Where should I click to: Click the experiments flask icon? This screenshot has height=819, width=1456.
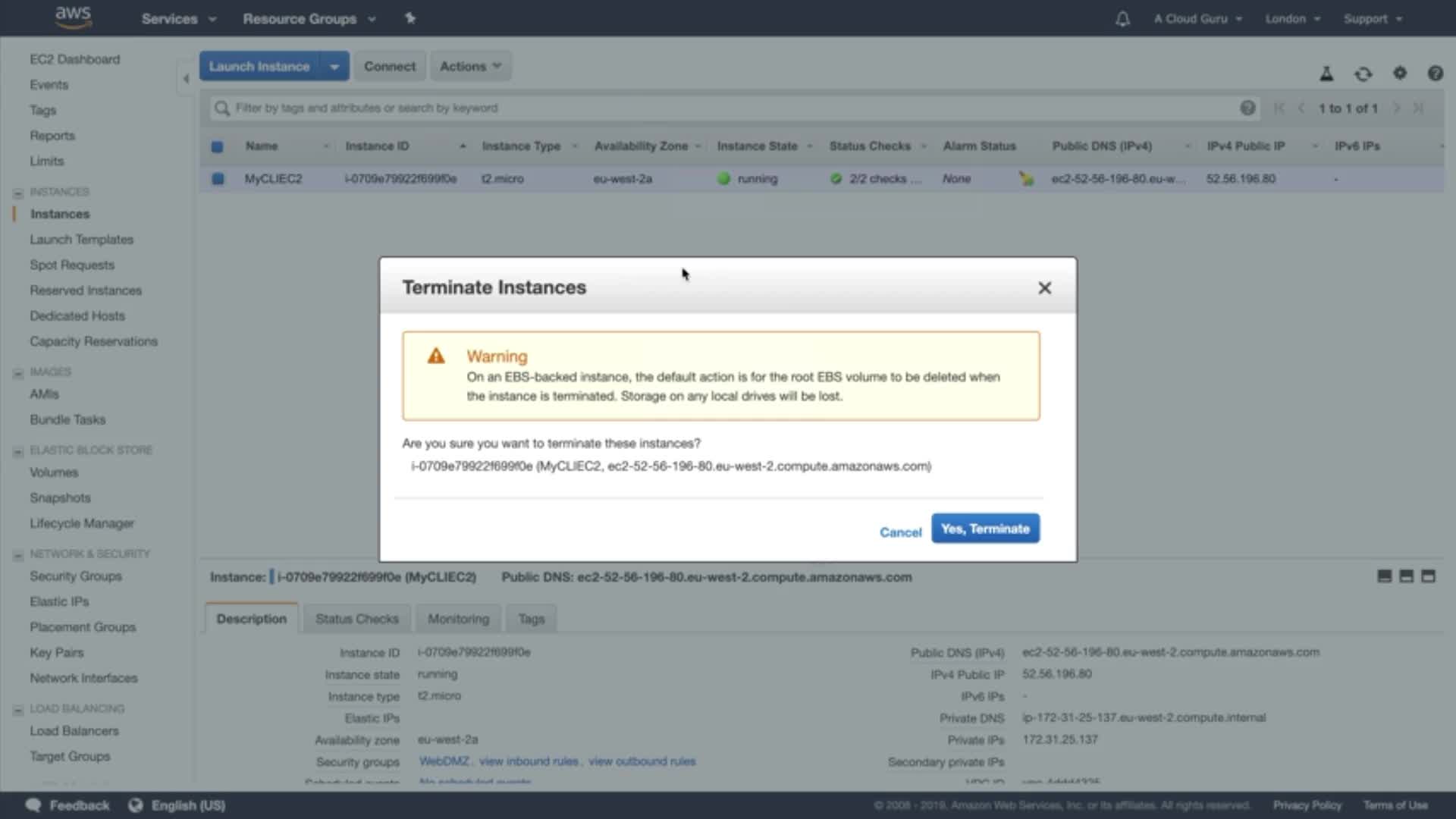(x=1326, y=74)
